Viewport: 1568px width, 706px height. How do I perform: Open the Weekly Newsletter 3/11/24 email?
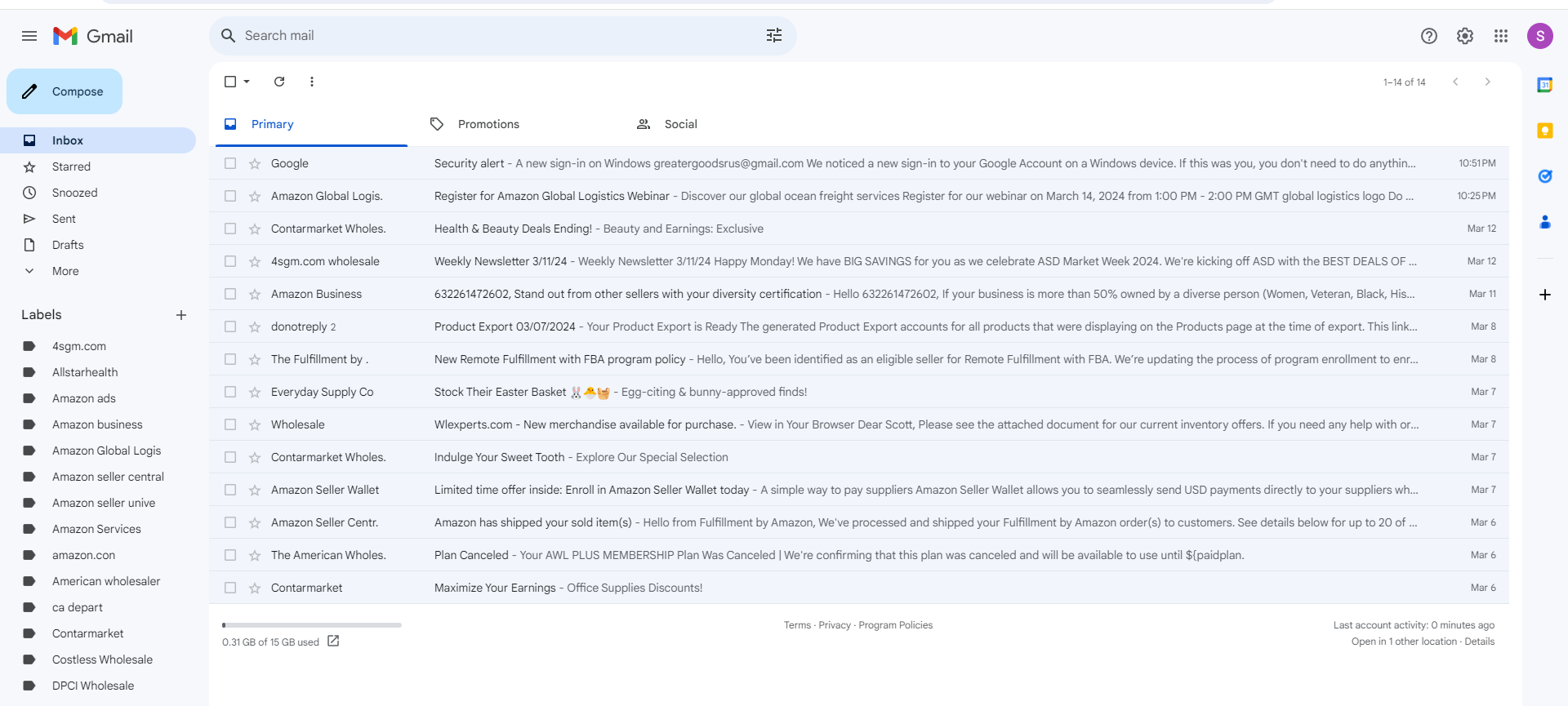[x=859, y=261]
